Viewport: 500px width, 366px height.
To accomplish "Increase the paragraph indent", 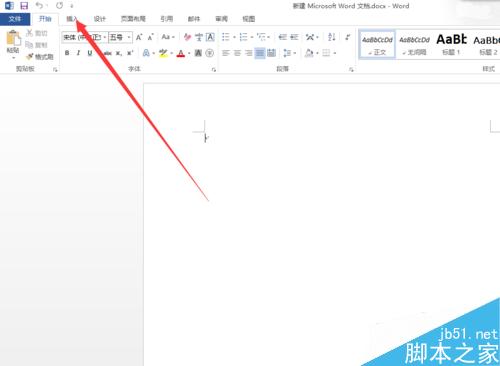I will point(294,37).
